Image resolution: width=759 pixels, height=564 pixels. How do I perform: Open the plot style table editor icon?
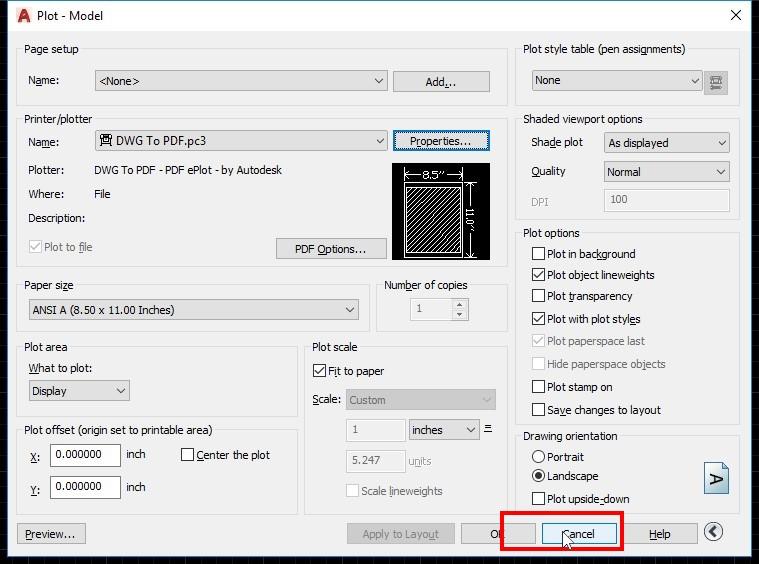715,82
